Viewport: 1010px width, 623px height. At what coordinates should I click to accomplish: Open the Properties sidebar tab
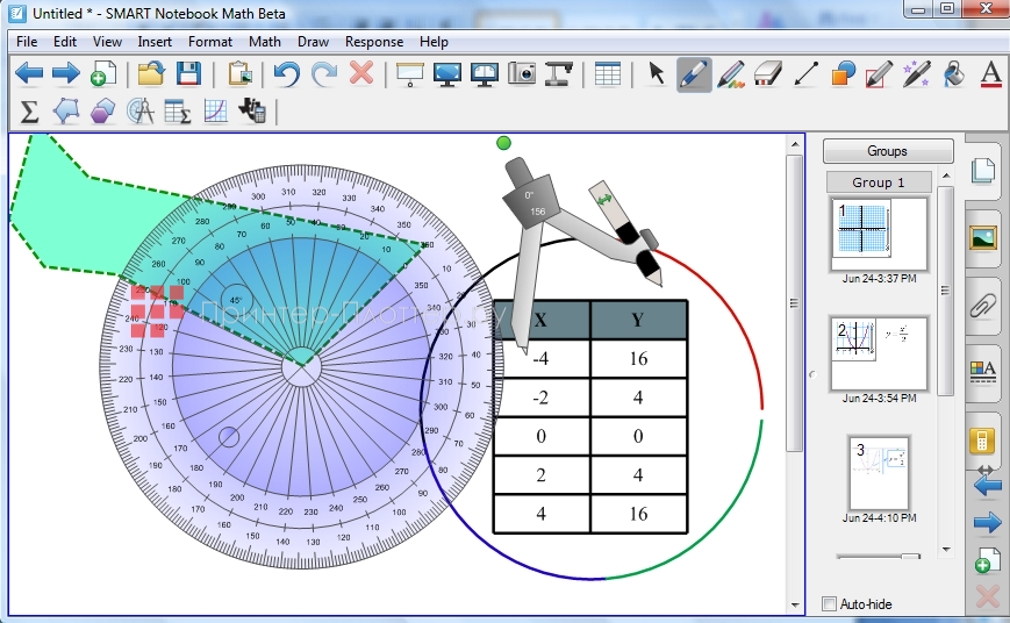983,370
